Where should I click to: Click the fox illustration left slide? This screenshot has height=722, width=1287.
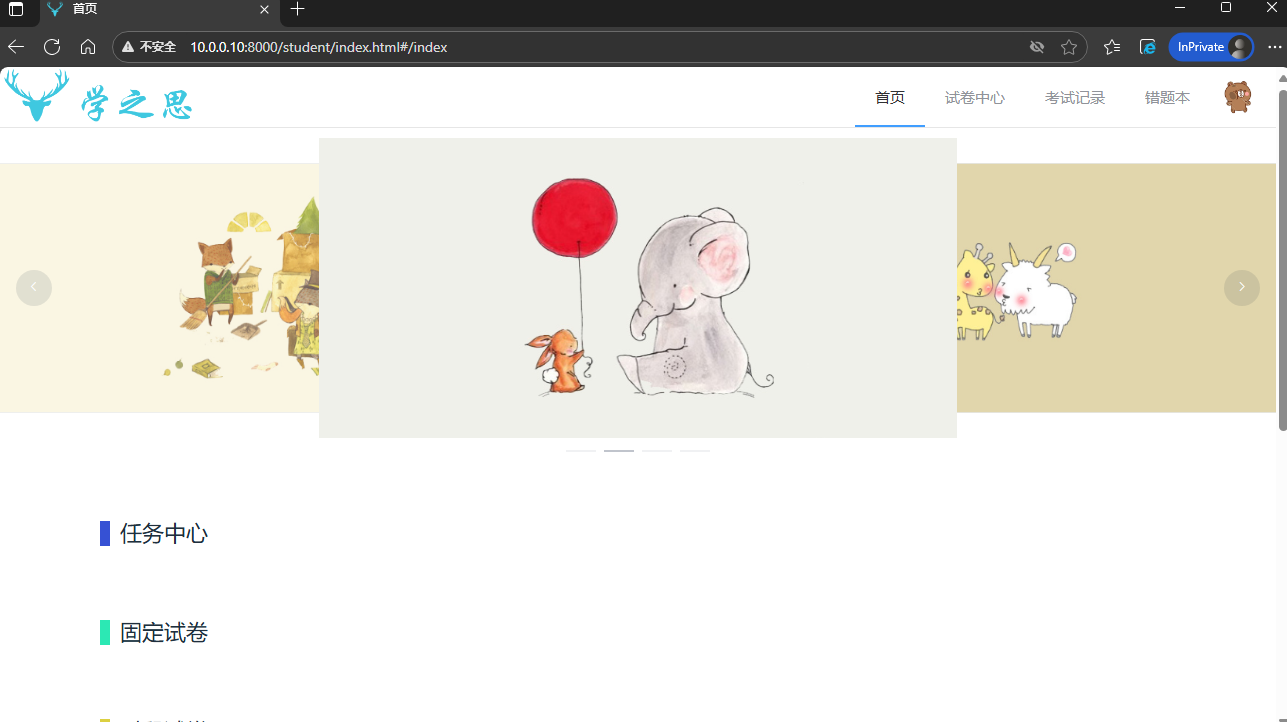click(160, 288)
